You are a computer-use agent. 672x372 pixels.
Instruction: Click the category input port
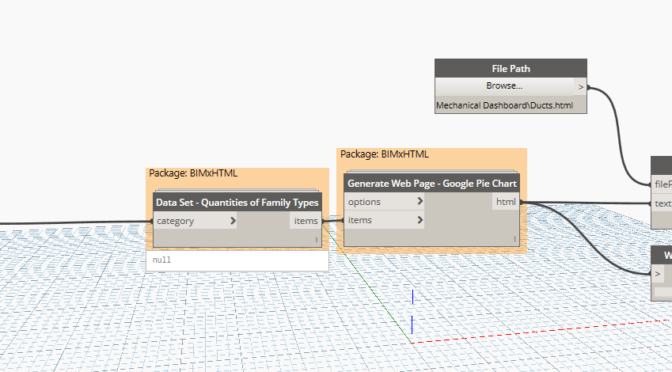tap(195, 221)
